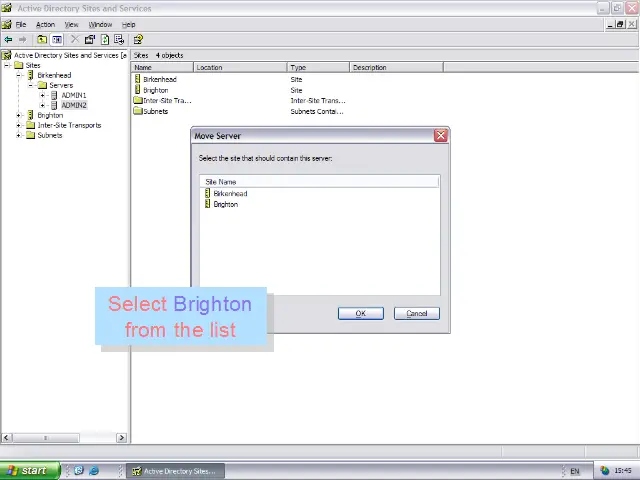Click the Start button
This screenshot has width=640, height=480.
click(30, 471)
